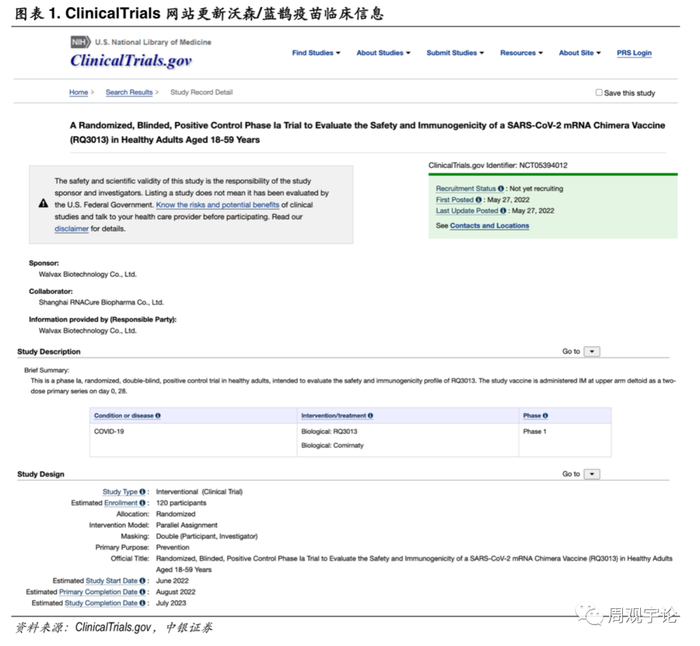Screen dimensions: 700x646
Task: Open Contacts and Locations link
Action: pyautogui.click(x=489, y=225)
